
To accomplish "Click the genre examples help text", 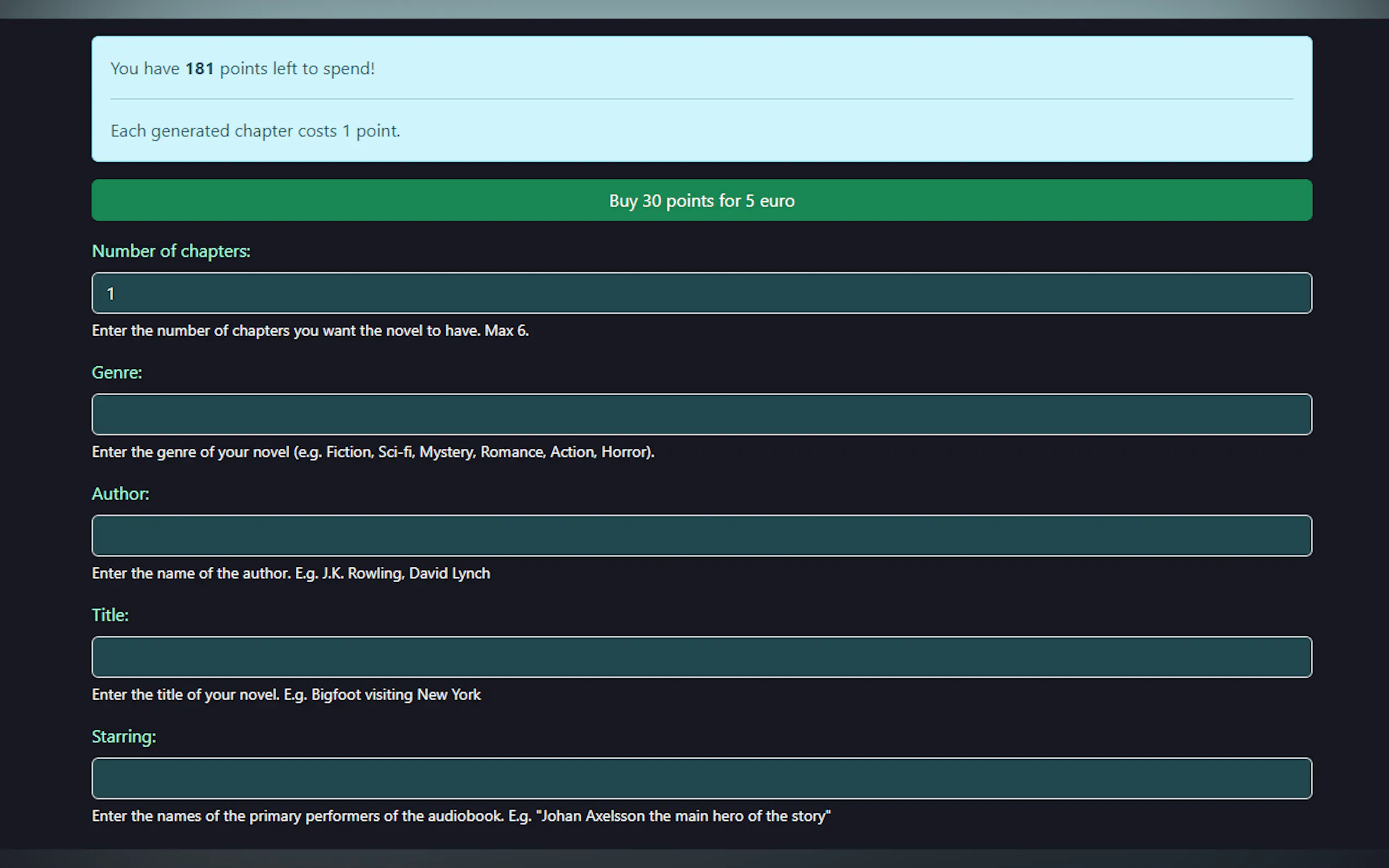I will [x=373, y=452].
